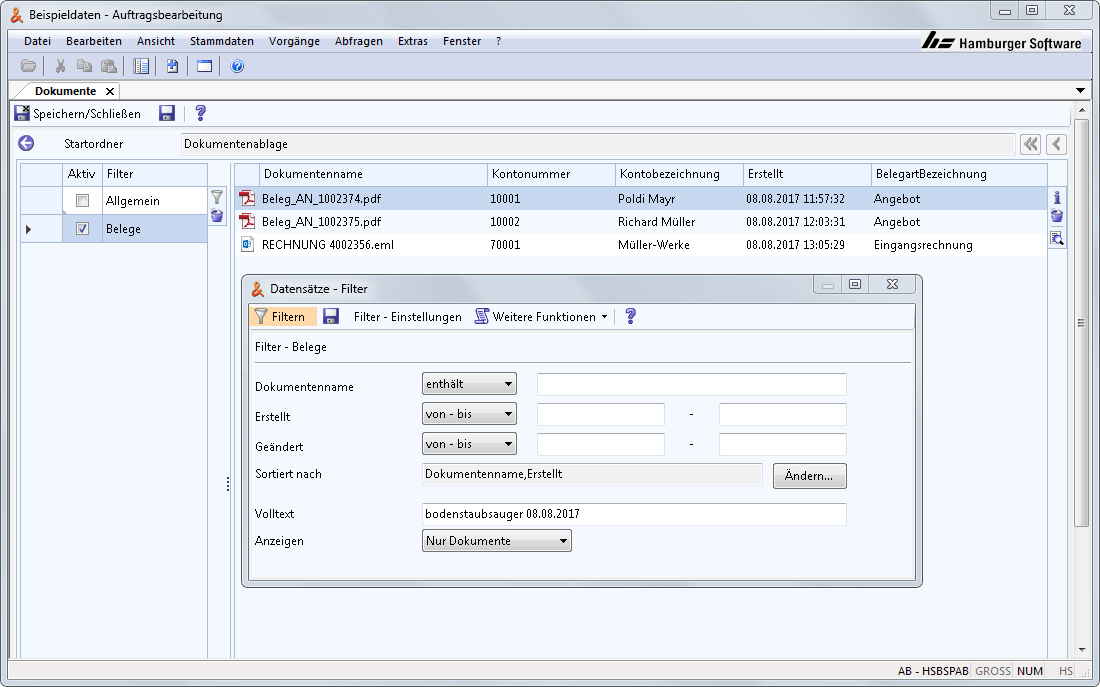Viewport: 1100px width, 687px height.
Task: Click the Ändern... button
Action: pos(810,476)
